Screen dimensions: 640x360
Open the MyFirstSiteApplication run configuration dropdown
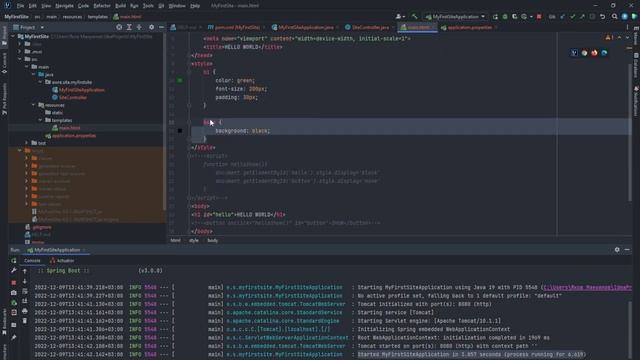(456, 17)
